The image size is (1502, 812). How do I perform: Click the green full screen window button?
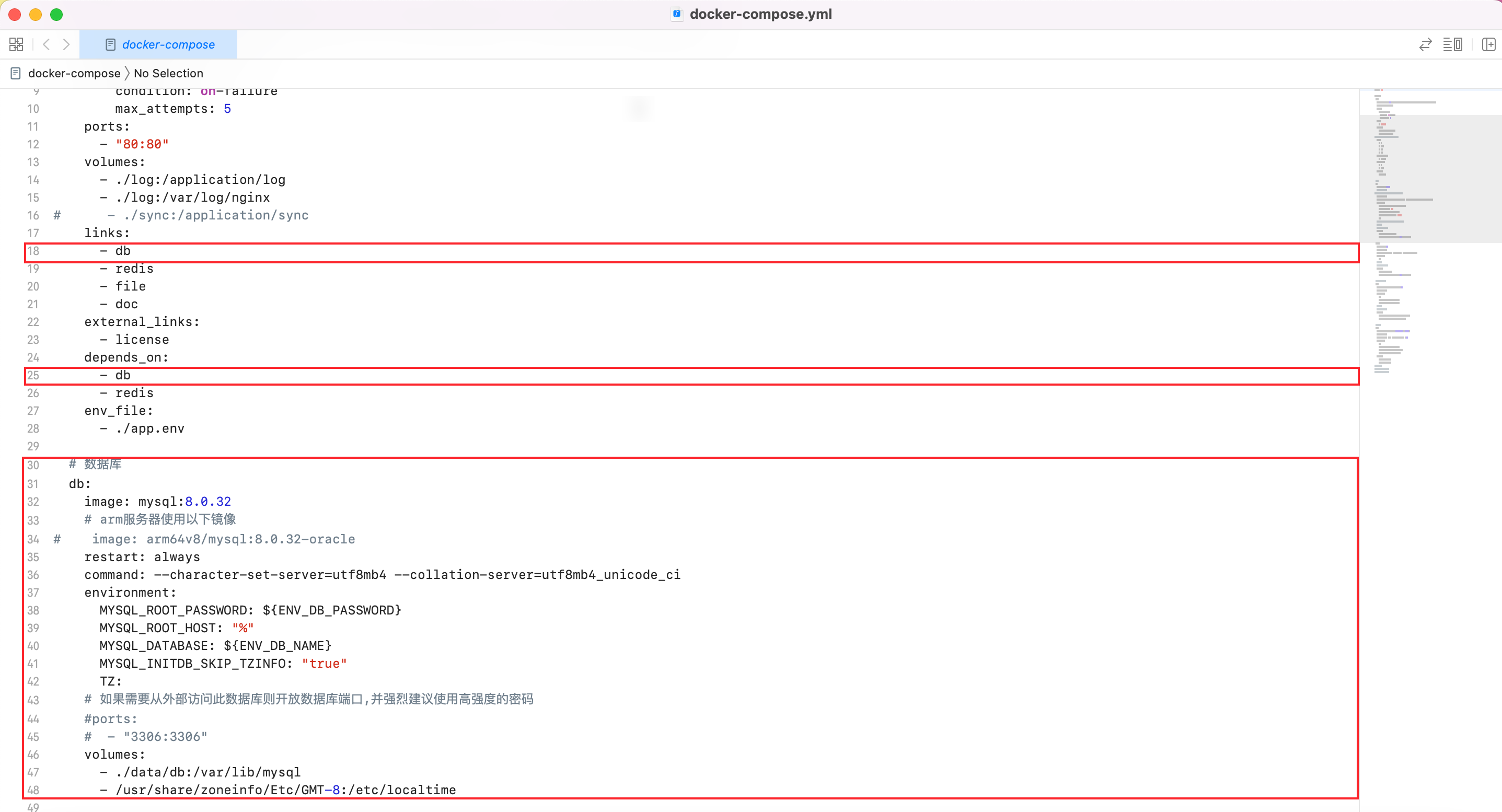point(56,15)
